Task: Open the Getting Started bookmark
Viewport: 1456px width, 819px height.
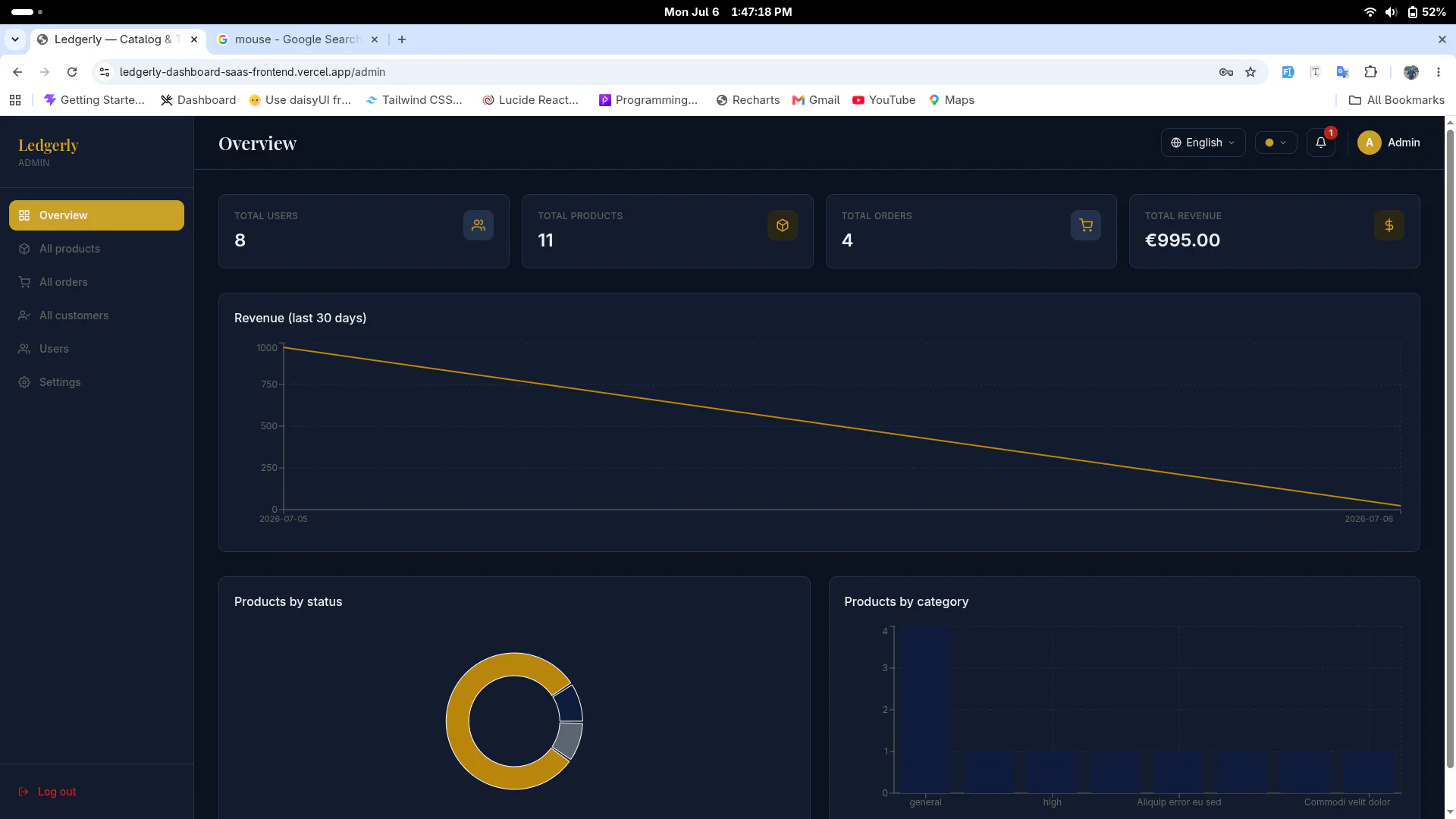Action: coord(94,100)
